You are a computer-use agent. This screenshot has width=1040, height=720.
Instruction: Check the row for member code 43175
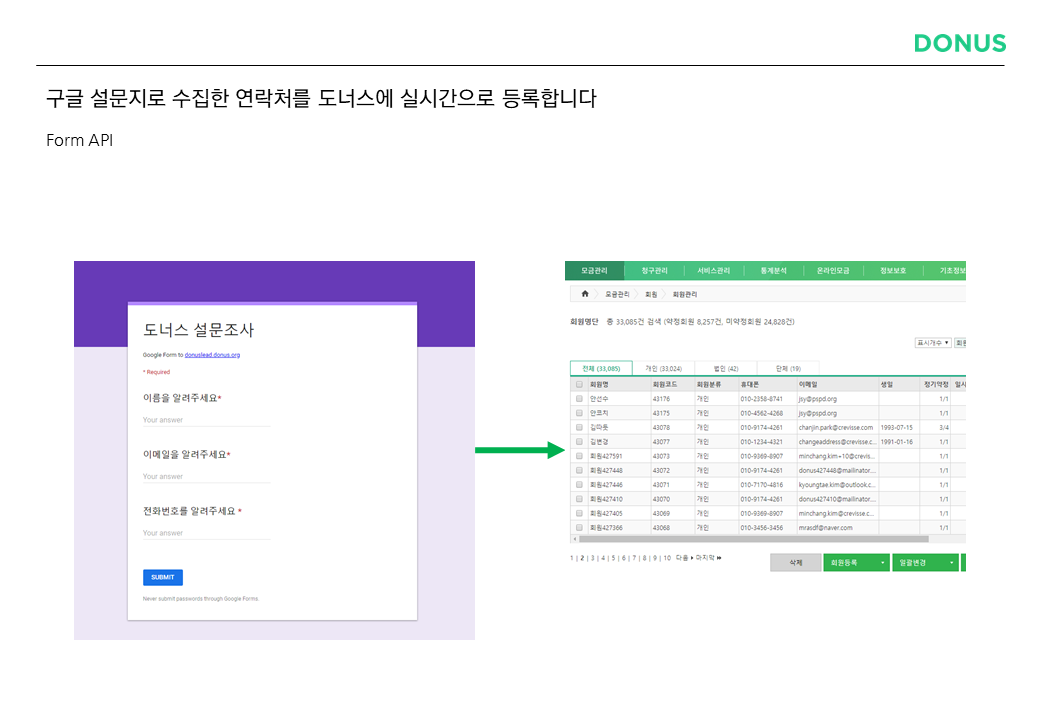click(x=579, y=413)
